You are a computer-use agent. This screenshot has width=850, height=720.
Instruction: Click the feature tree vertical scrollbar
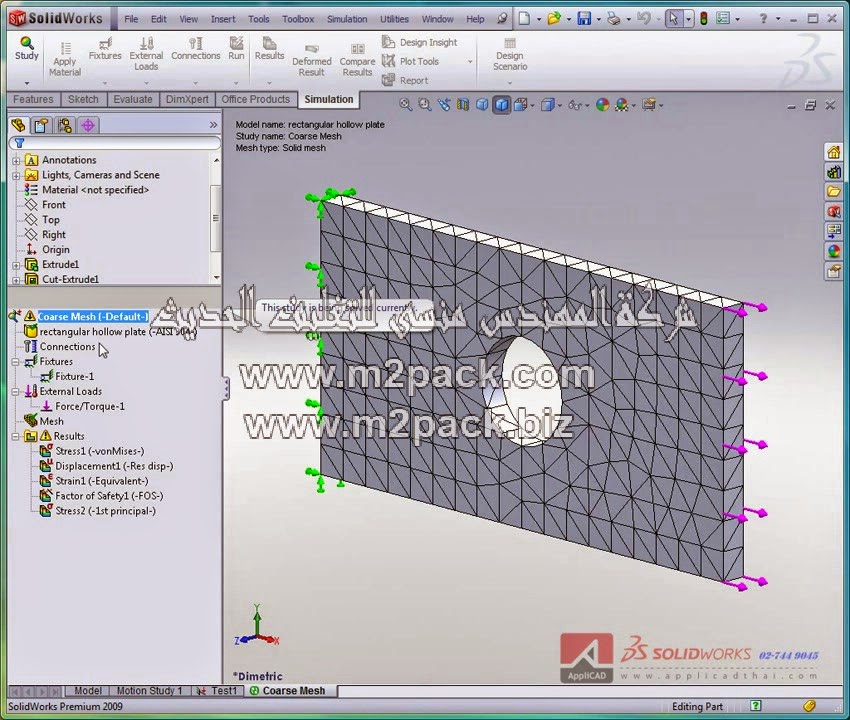(216, 218)
